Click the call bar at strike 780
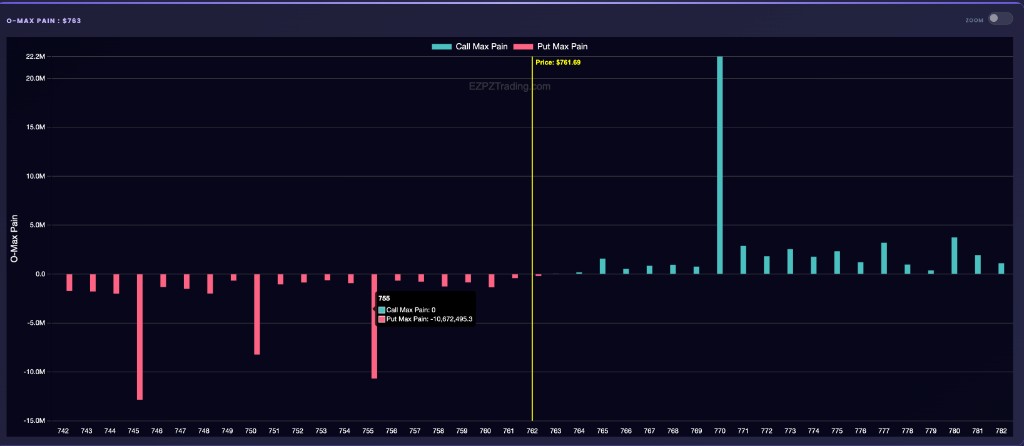Viewport: 1024px width, 446px height. pos(954,256)
